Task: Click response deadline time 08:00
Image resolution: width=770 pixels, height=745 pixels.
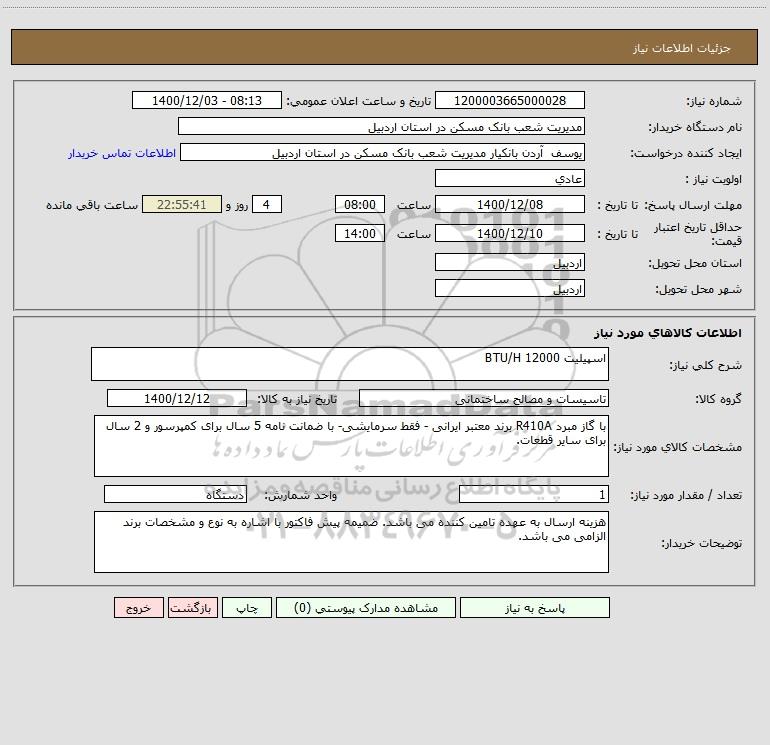Action: [x=359, y=204]
